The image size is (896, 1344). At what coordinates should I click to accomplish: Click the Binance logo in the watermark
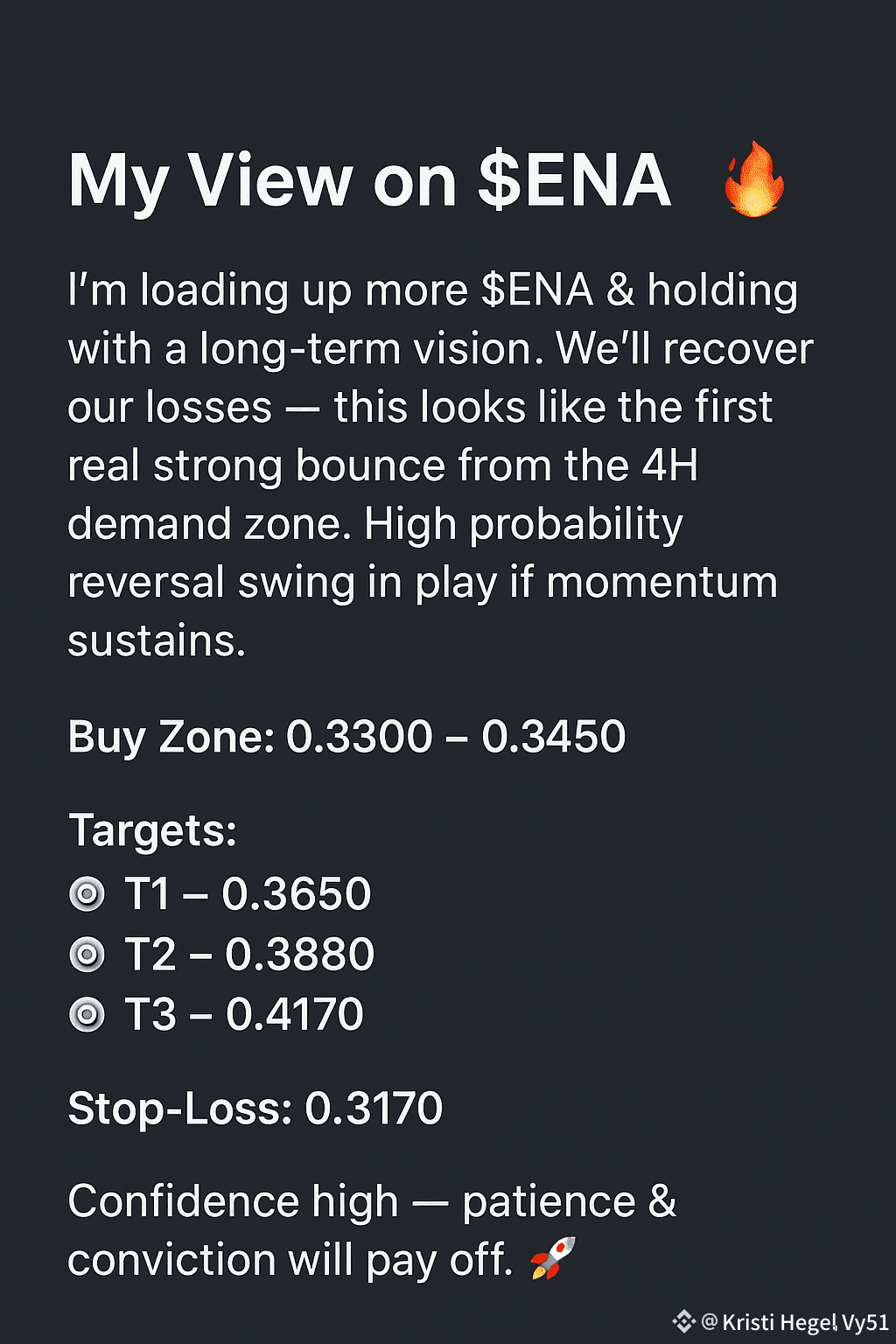(683, 1321)
